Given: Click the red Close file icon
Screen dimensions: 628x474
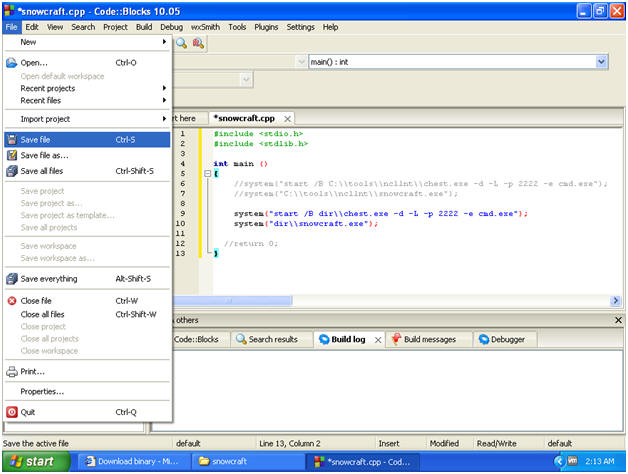Looking at the screenshot, I should (12, 301).
